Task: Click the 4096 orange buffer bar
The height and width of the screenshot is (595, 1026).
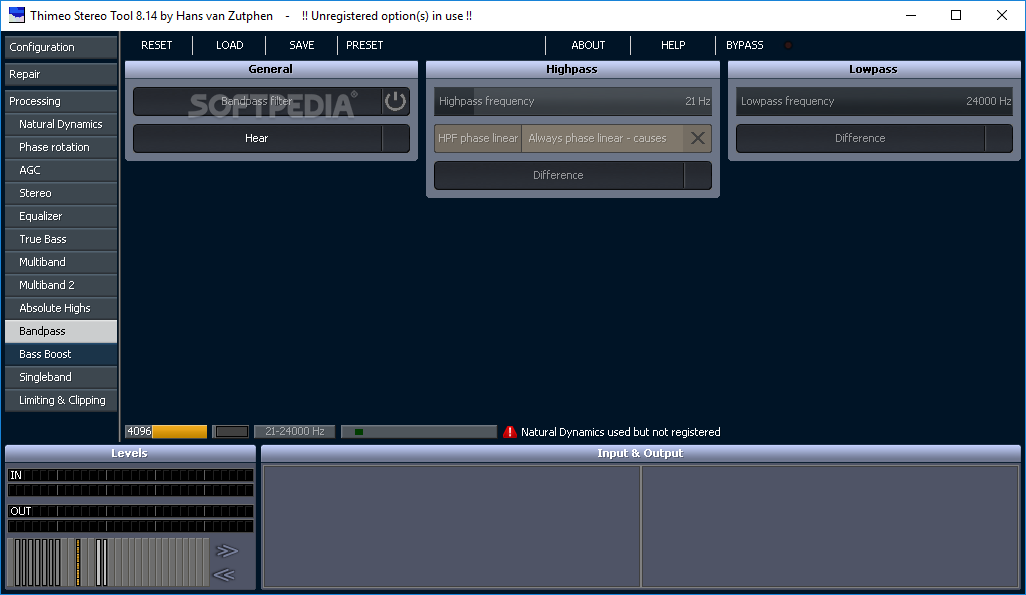Action: (x=166, y=431)
